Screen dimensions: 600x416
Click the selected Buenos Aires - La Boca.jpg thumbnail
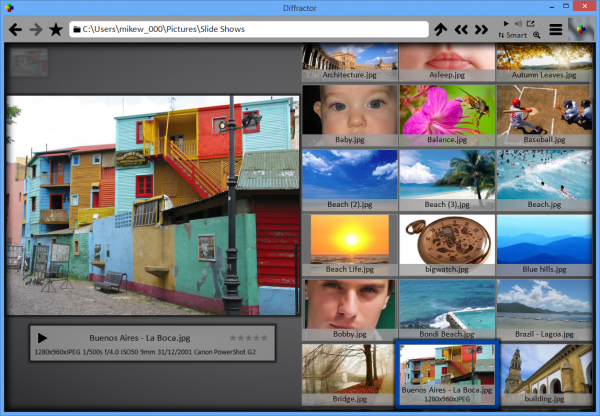[x=447, y=374]
